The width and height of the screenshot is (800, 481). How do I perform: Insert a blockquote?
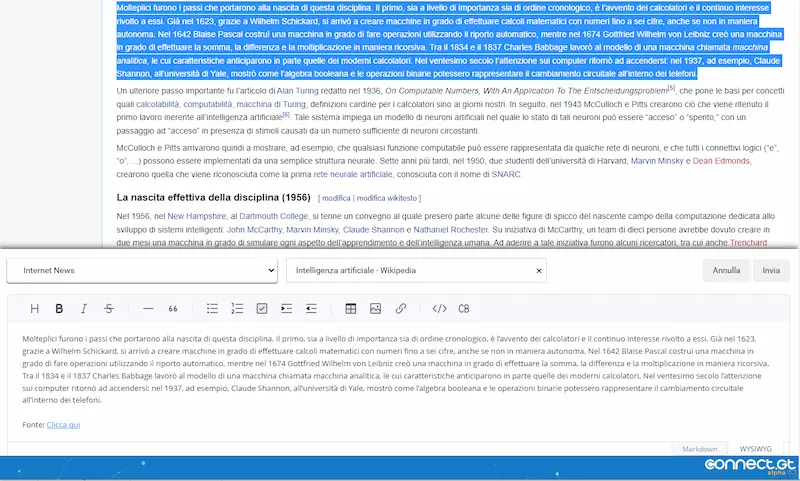[173, 309]
